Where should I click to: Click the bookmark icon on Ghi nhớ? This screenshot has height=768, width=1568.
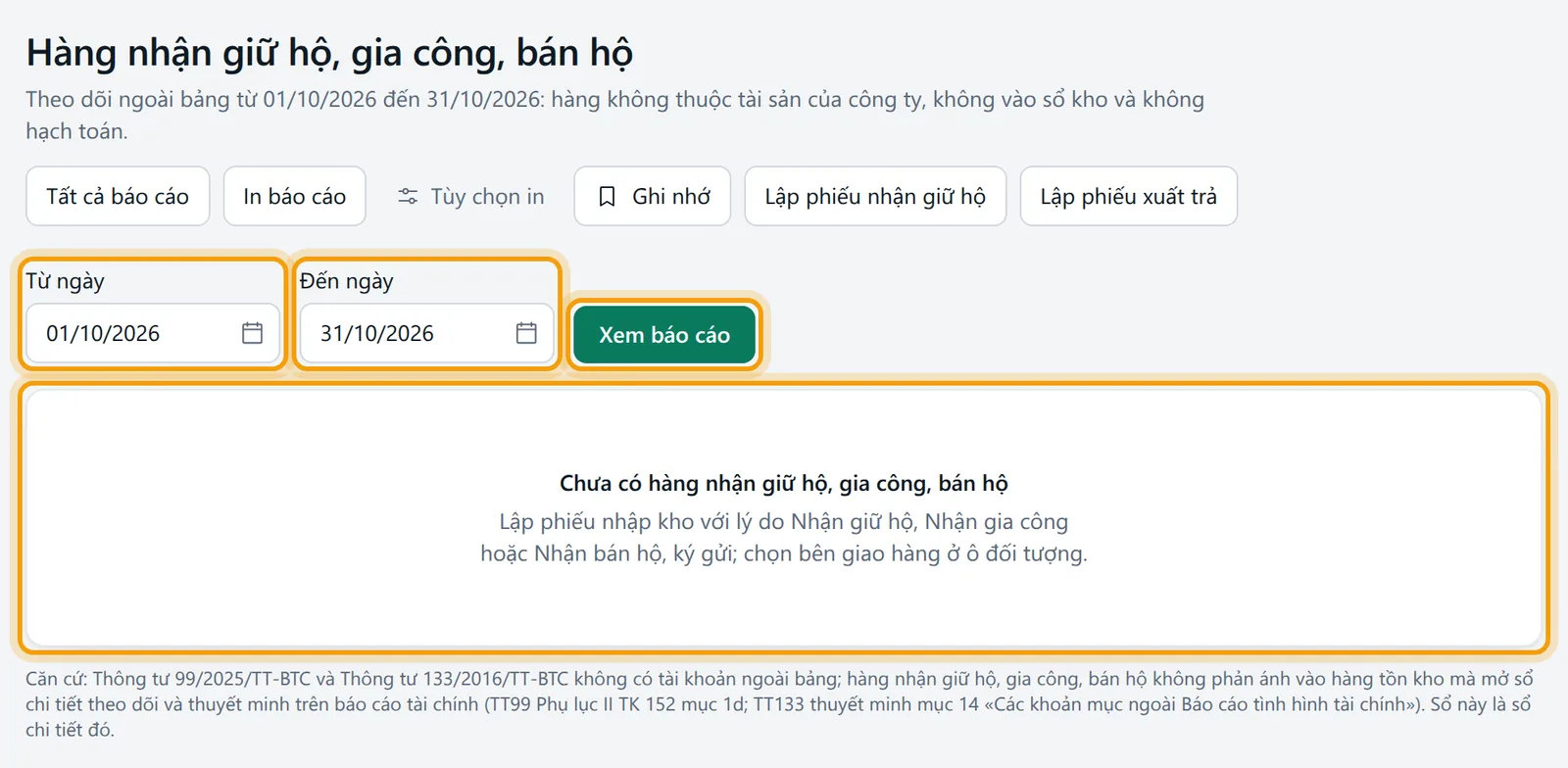[x=608, y=197]
